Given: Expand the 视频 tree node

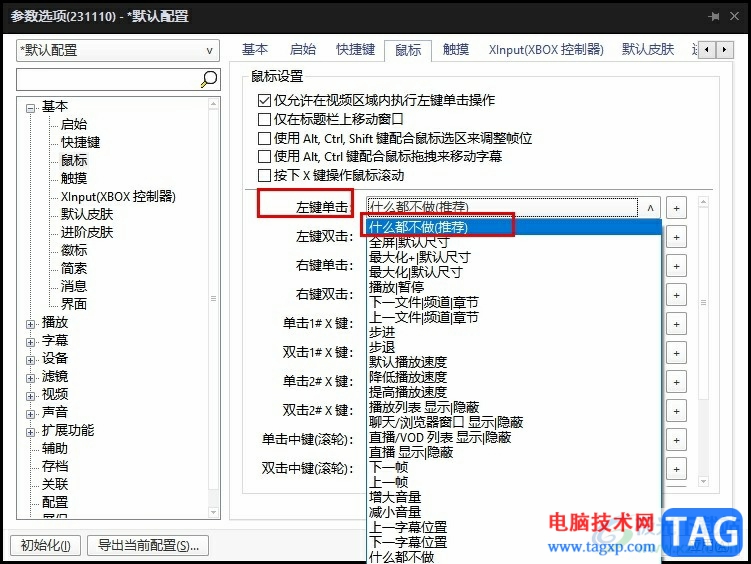Looking at the screenshot, I should click(30, 396).
